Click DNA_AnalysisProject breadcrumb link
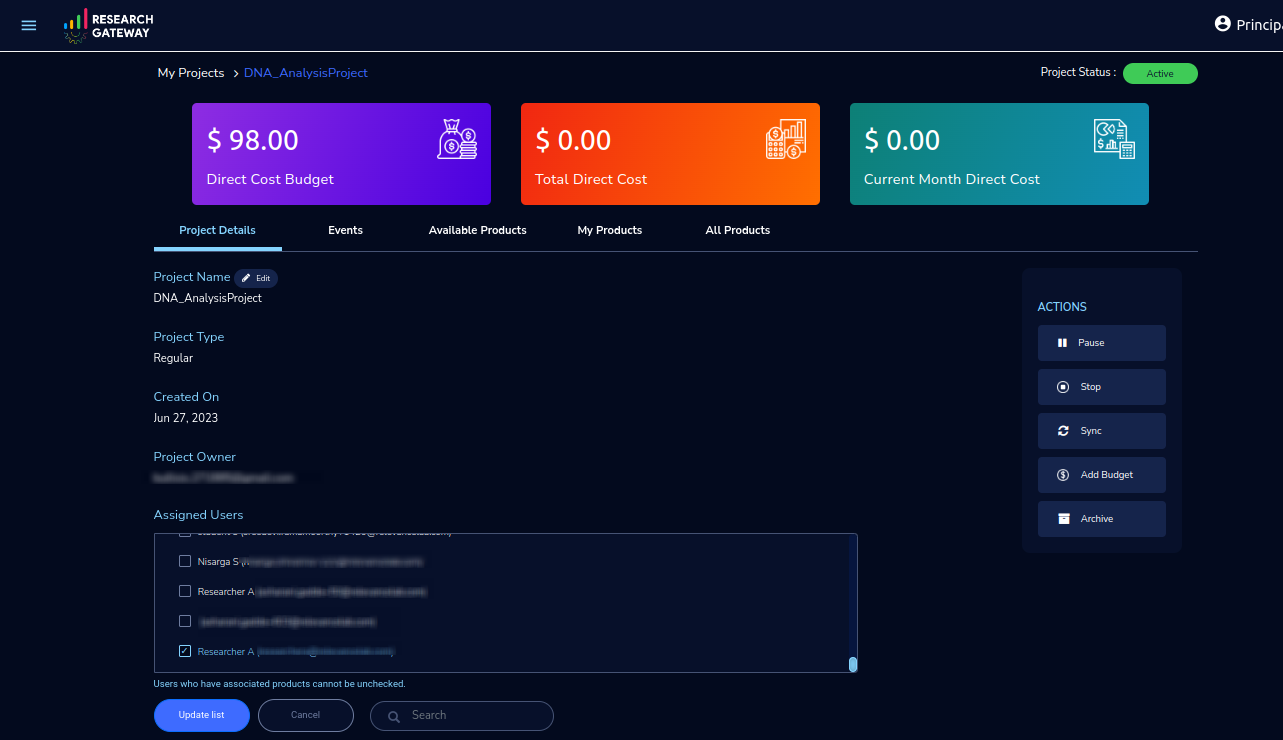Image resolution: width=1283 pixels, height=740 pixels. tap(306, 73)
